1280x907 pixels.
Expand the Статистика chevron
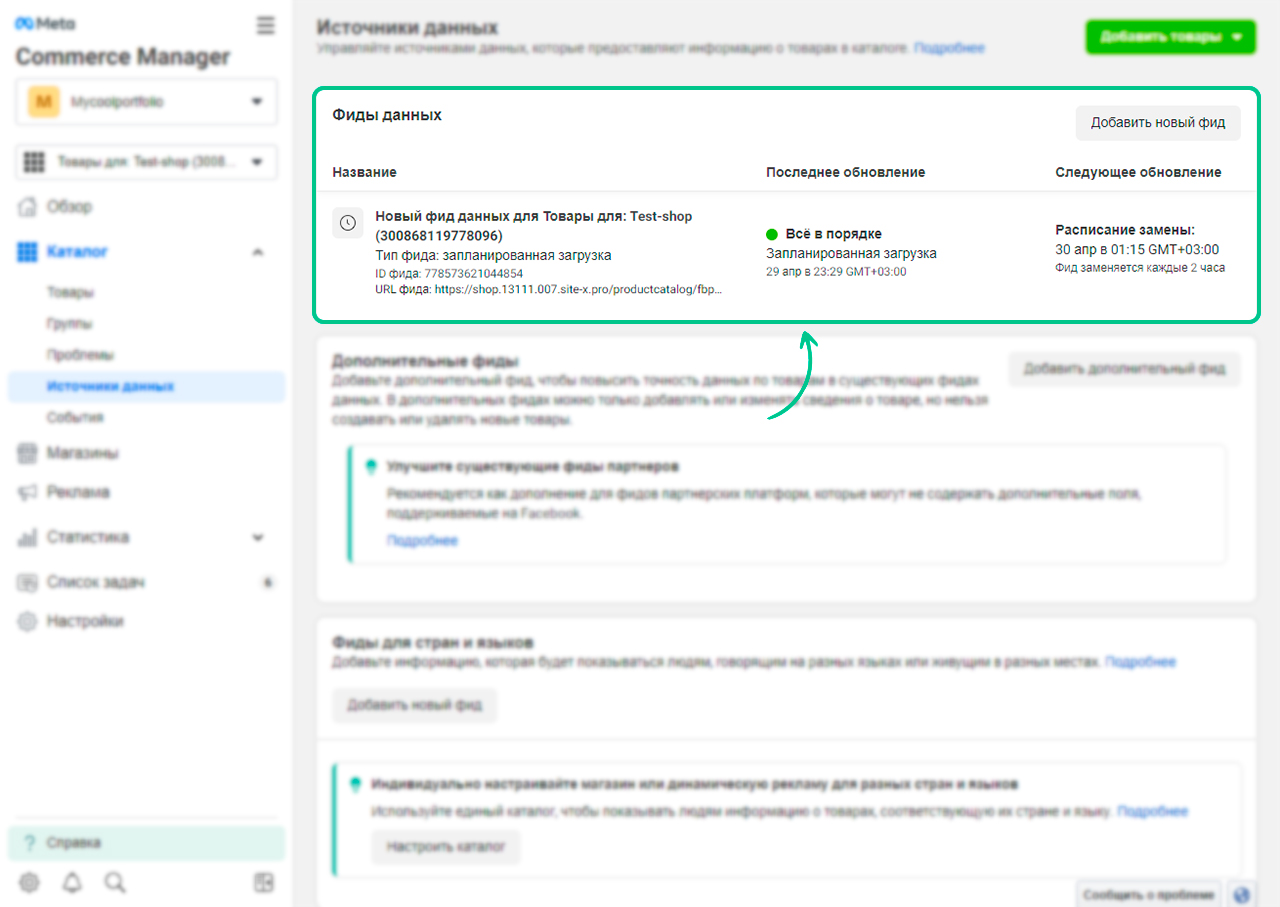(258, 537)
